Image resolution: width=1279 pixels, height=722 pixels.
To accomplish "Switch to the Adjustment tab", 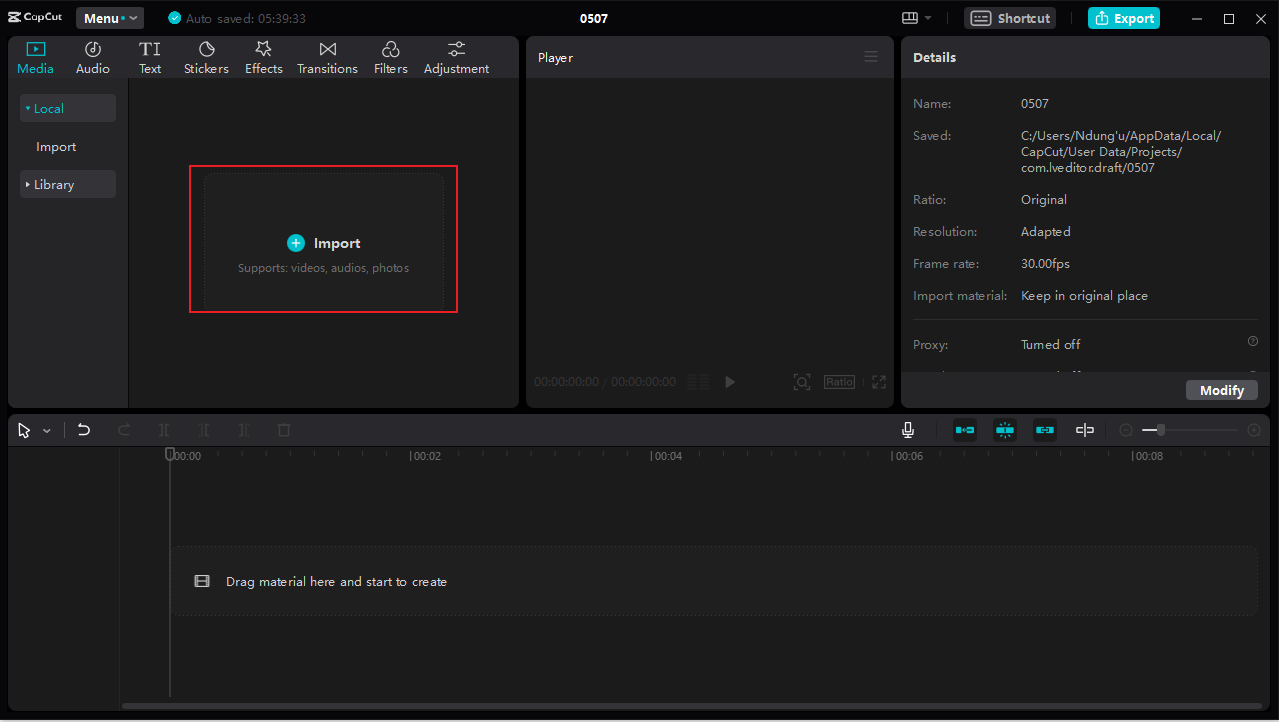I will pos(456,58).
